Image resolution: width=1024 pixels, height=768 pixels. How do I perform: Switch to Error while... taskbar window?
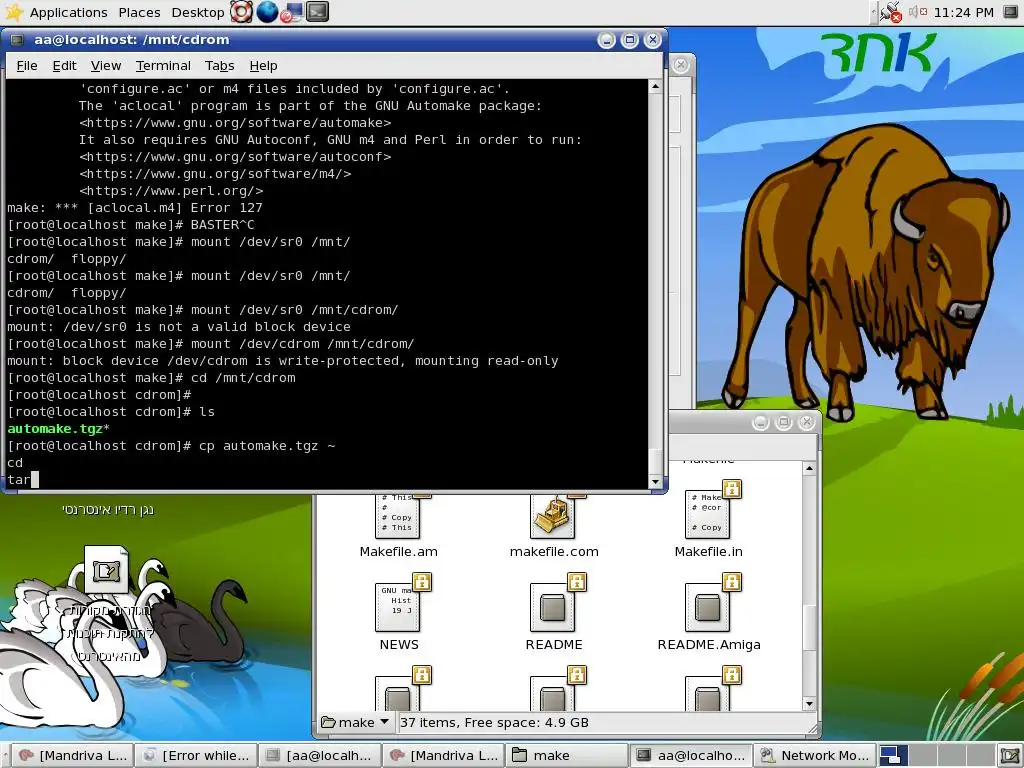pos(197,756)
